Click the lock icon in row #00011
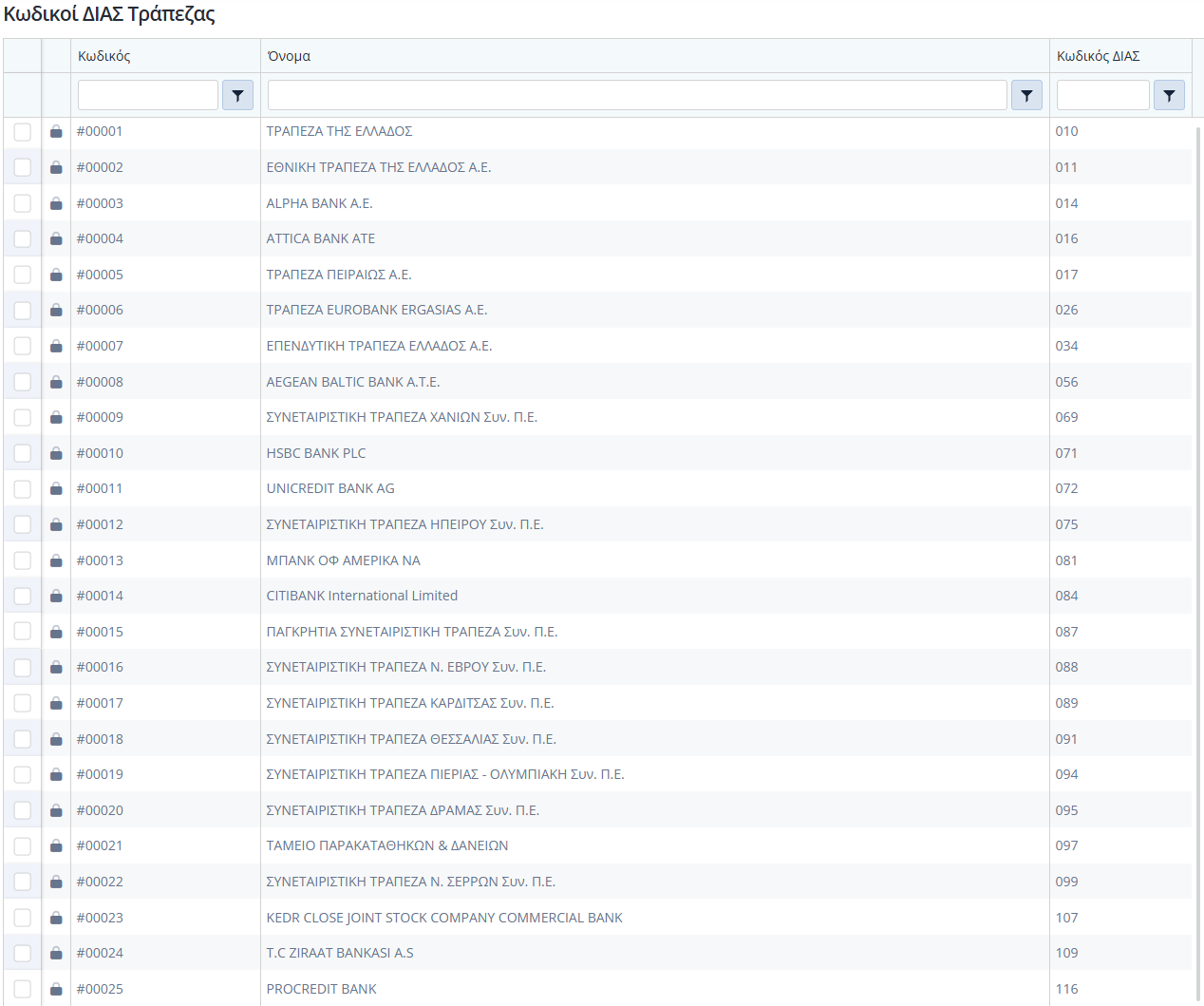The image size is (1204, 1006). tap(56, 488)
